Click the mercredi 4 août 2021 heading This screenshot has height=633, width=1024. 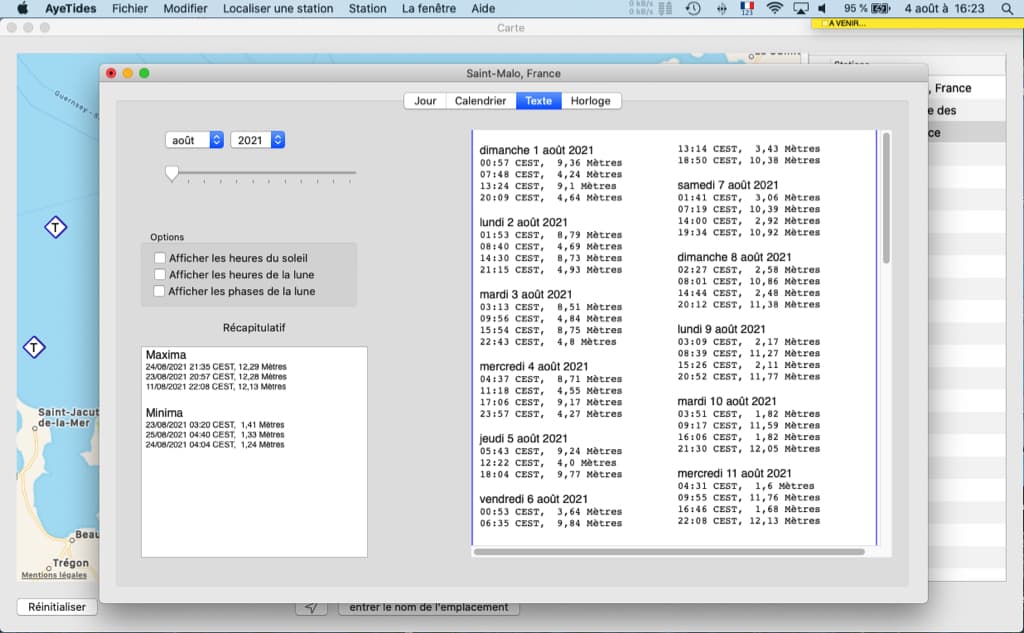[534, 366]
